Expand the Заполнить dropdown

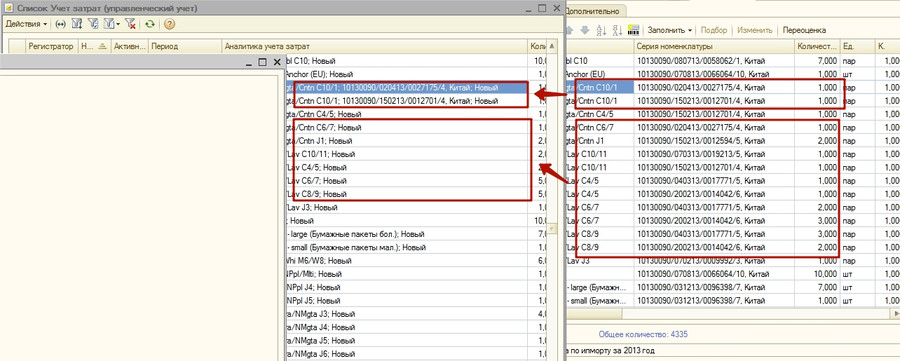tap(670, 30)
